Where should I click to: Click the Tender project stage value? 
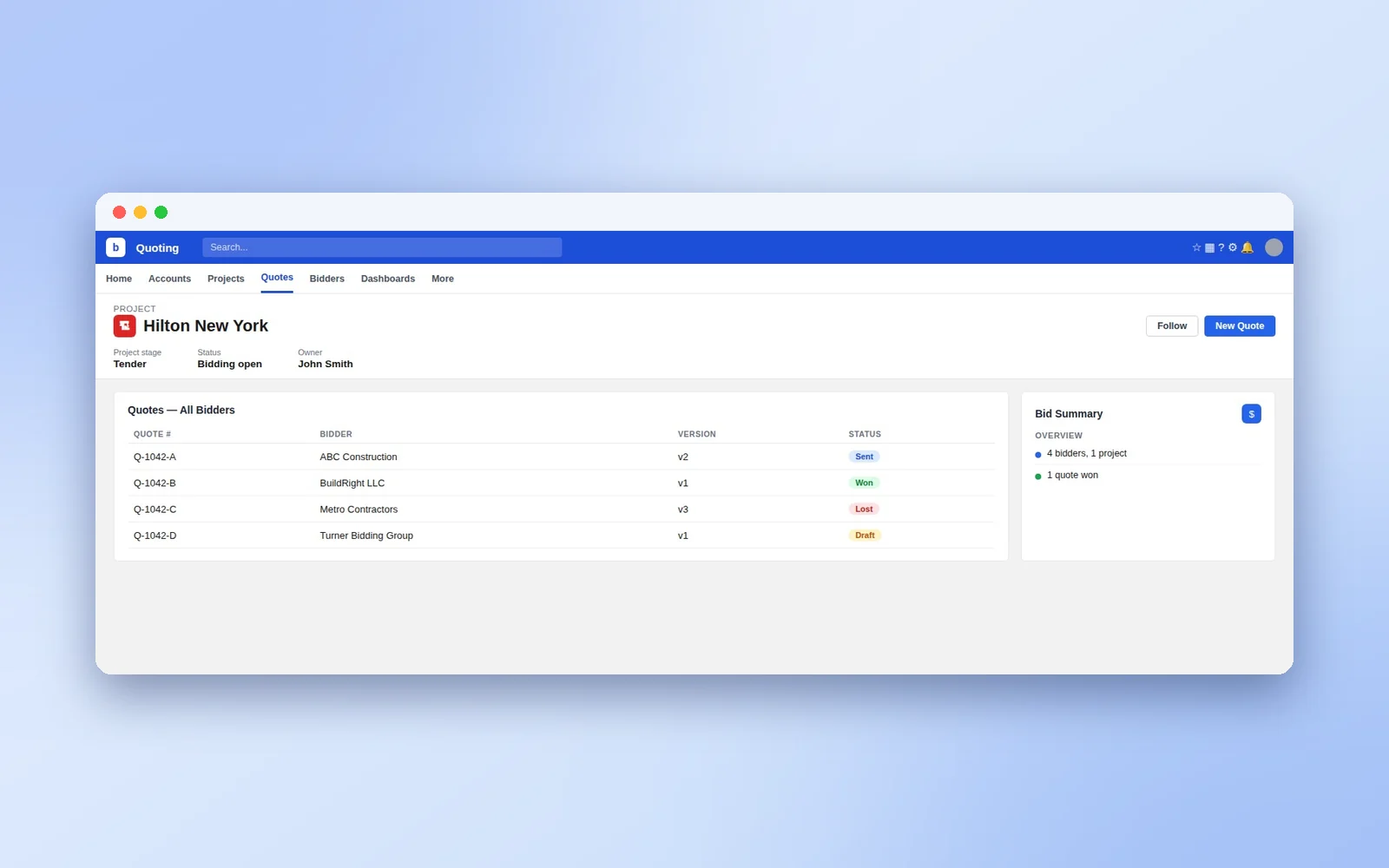coord(130,365)
